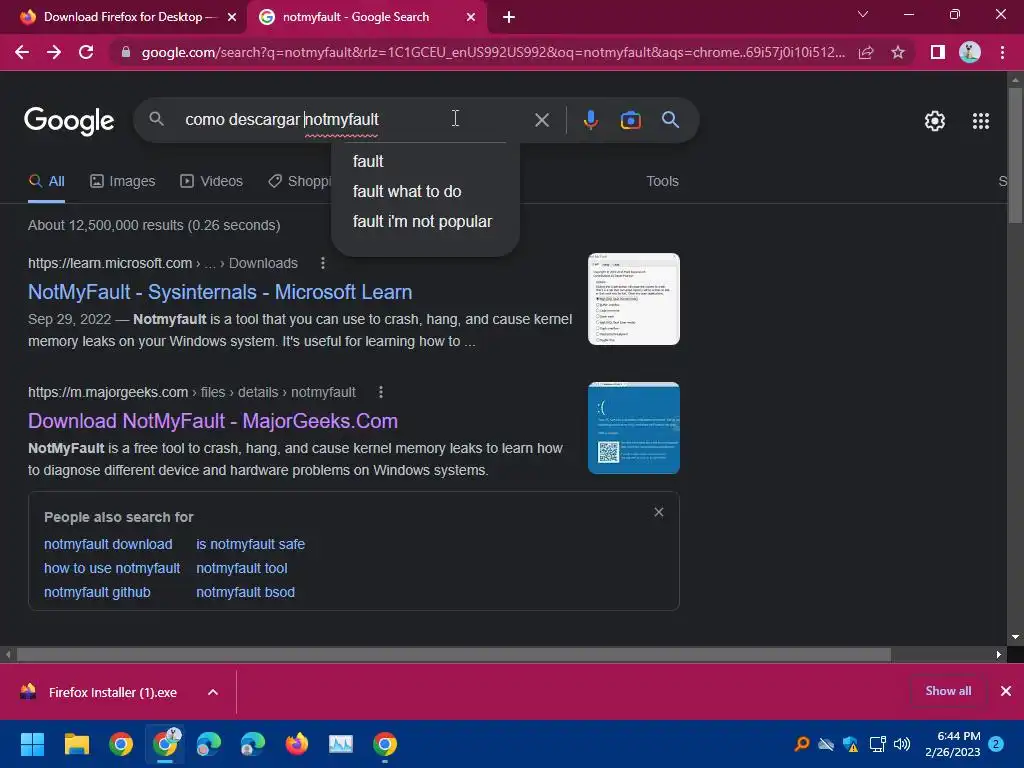Go back to previous page

[x=22, y=52]
